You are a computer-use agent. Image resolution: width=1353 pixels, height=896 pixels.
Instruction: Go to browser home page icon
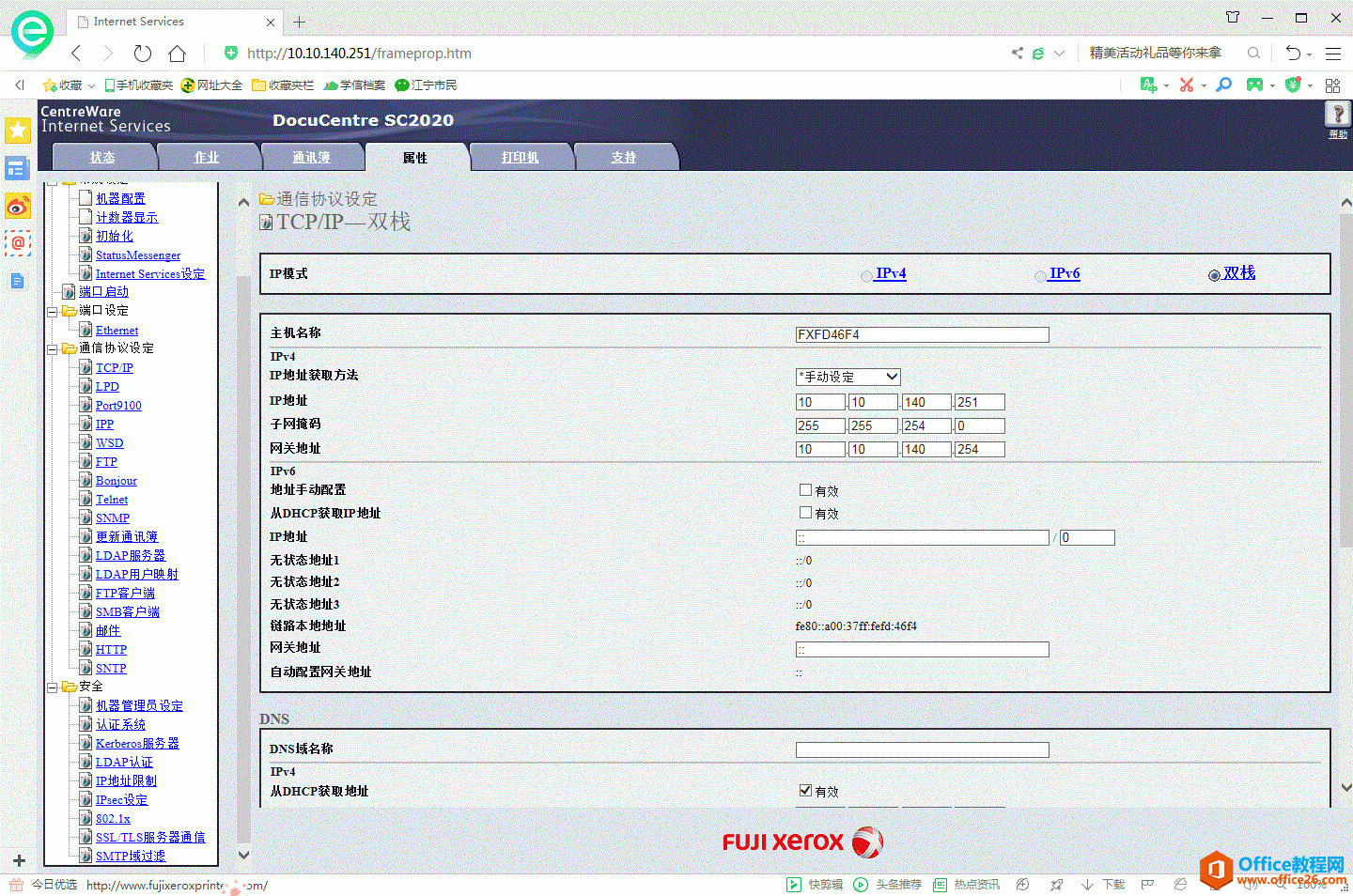point(177,54)
